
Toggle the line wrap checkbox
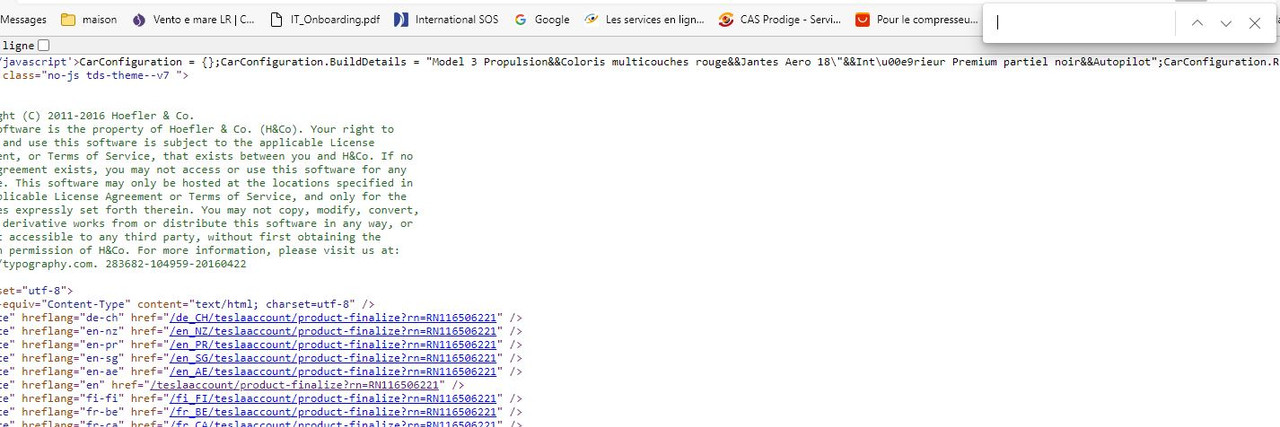pos(43,46)
